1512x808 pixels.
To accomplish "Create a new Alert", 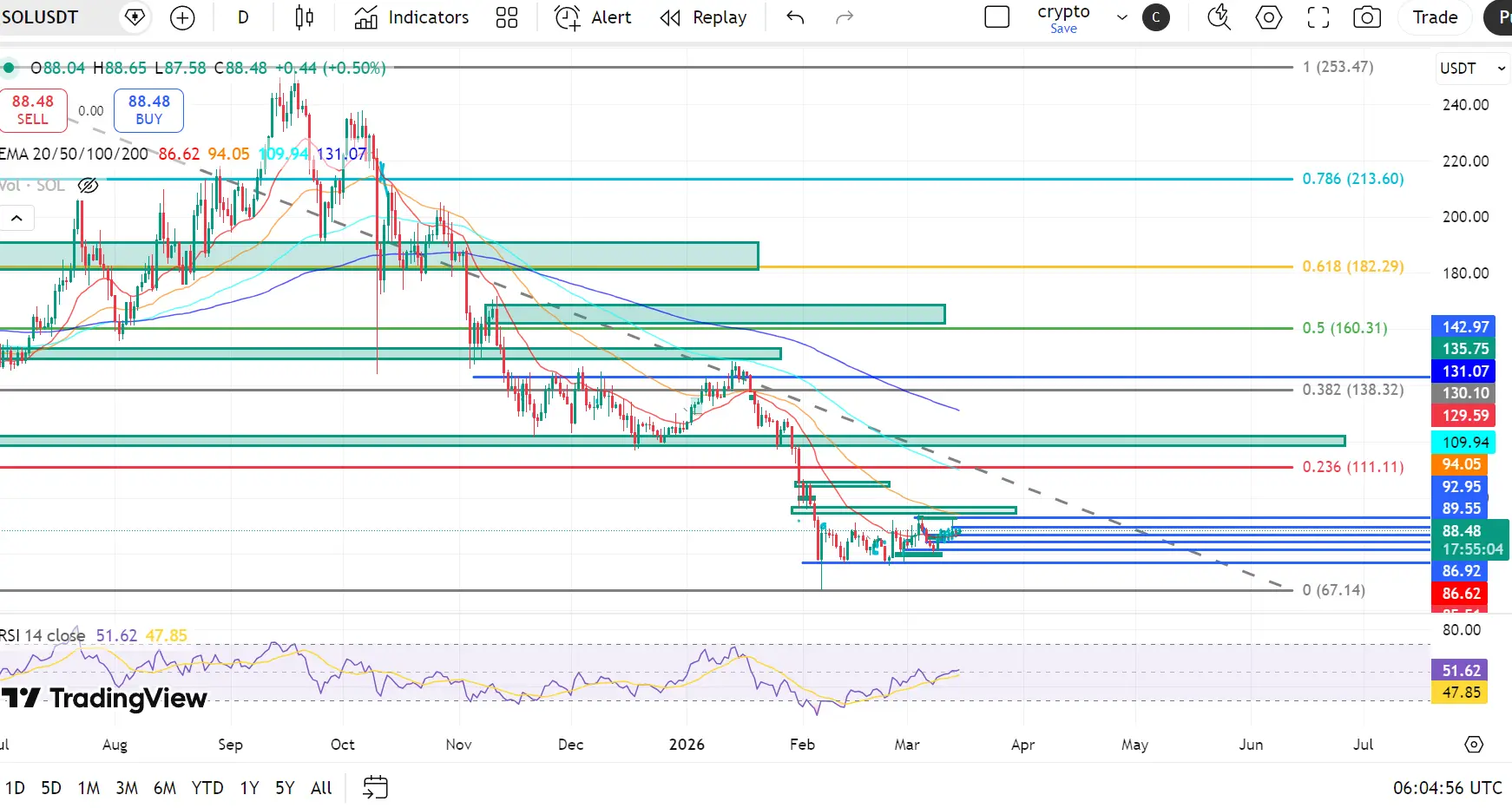I will coord(593,17).
